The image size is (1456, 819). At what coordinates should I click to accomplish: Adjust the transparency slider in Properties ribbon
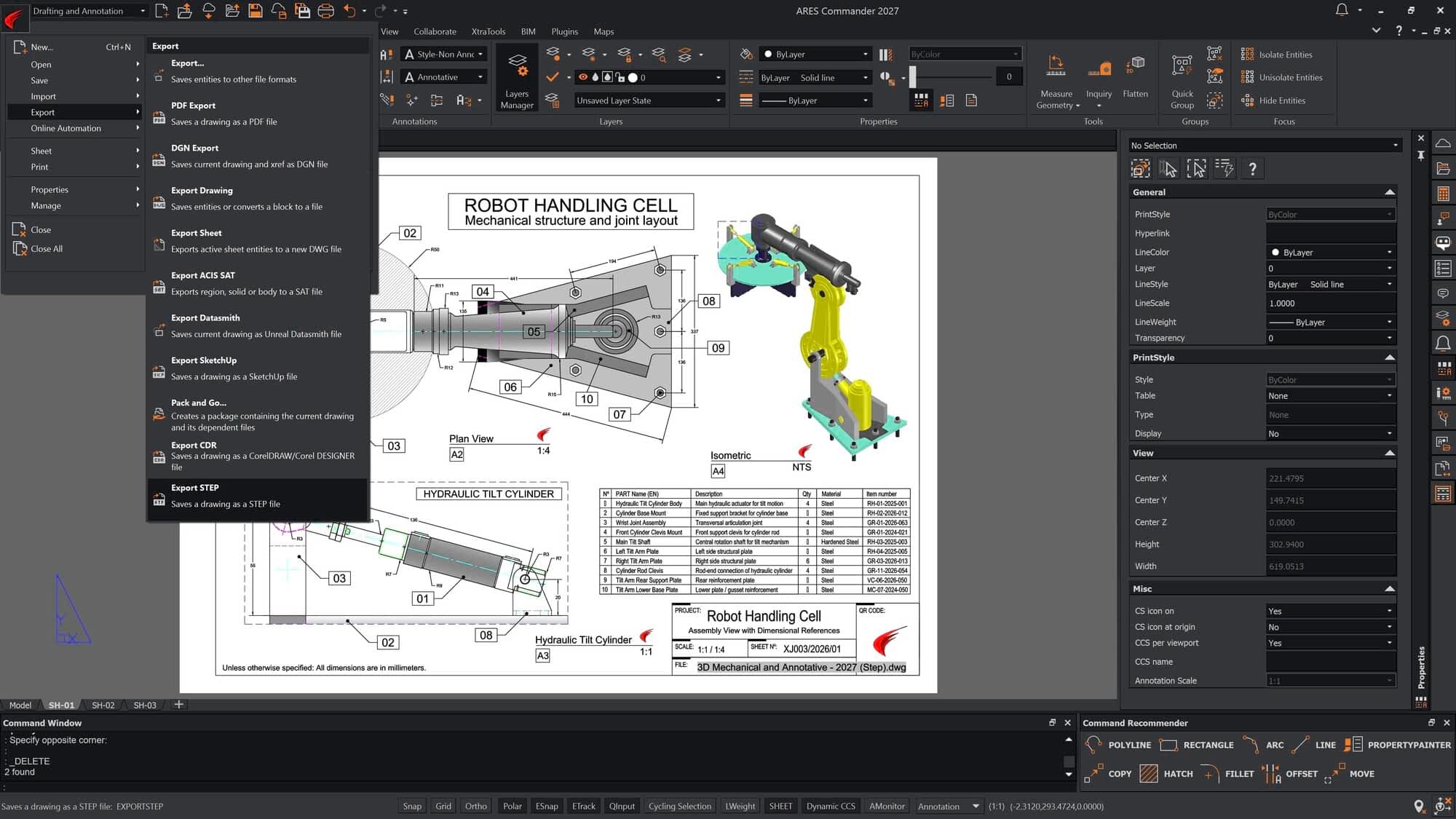(x=914, y=76)
